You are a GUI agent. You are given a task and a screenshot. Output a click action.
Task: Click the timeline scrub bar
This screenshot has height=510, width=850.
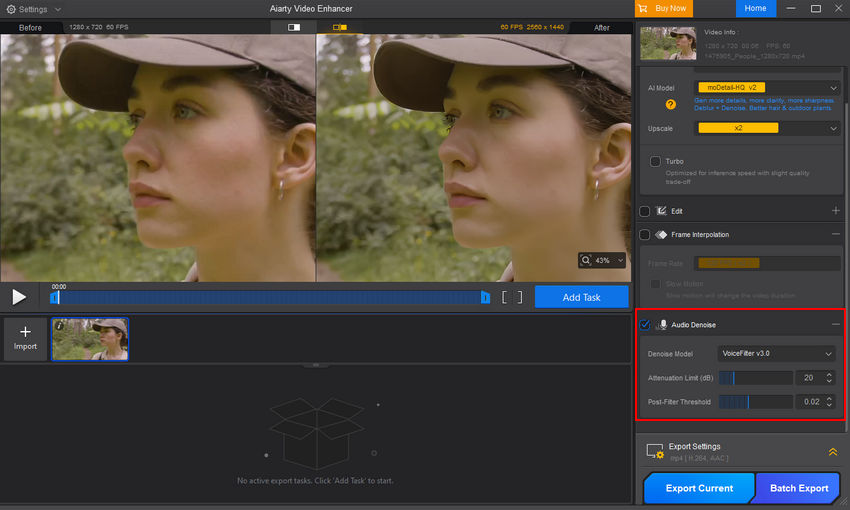tap(270, 298)
